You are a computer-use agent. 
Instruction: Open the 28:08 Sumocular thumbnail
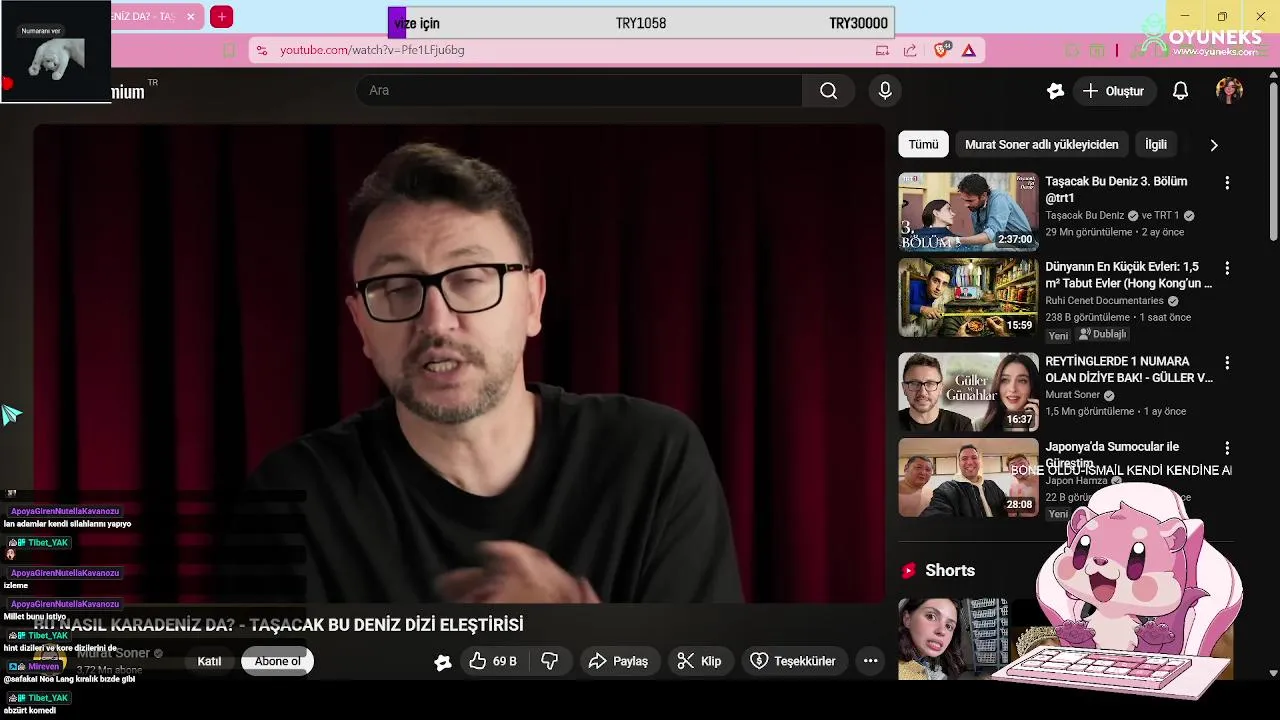tap(968, 477)
